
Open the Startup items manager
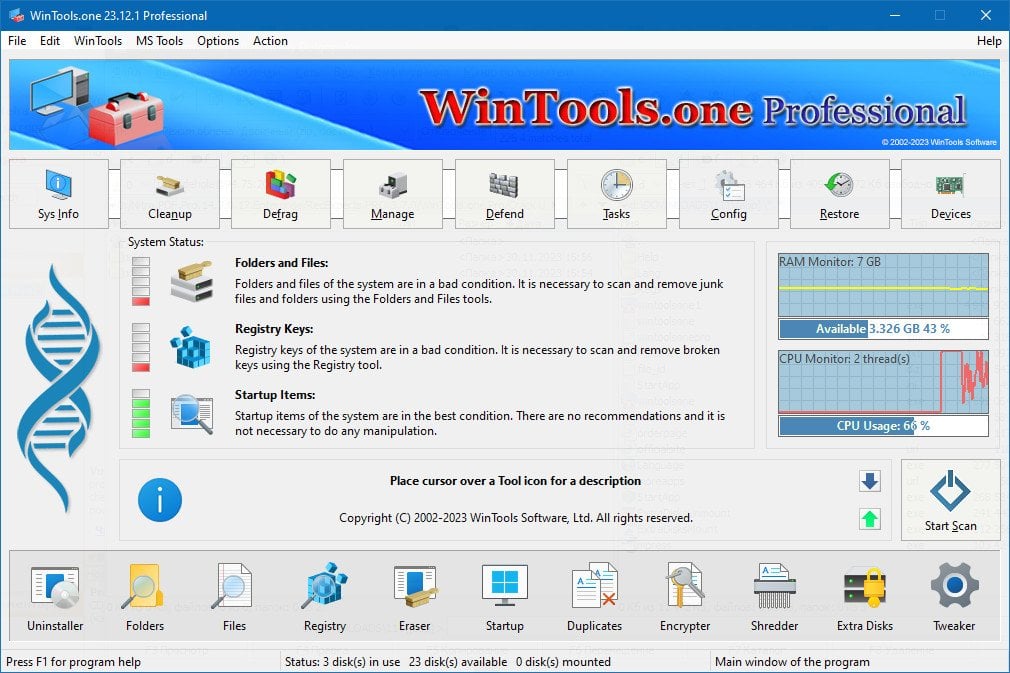[504, 595]
